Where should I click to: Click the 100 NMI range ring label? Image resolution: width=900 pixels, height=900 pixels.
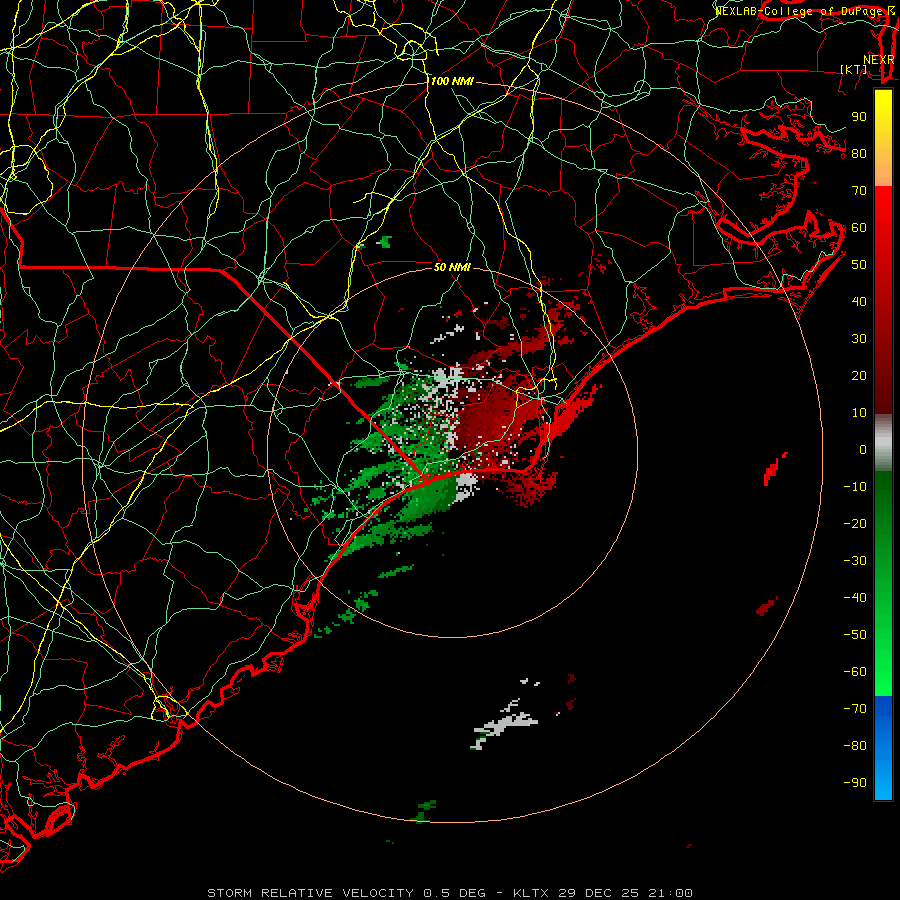(x=452, y=82)
